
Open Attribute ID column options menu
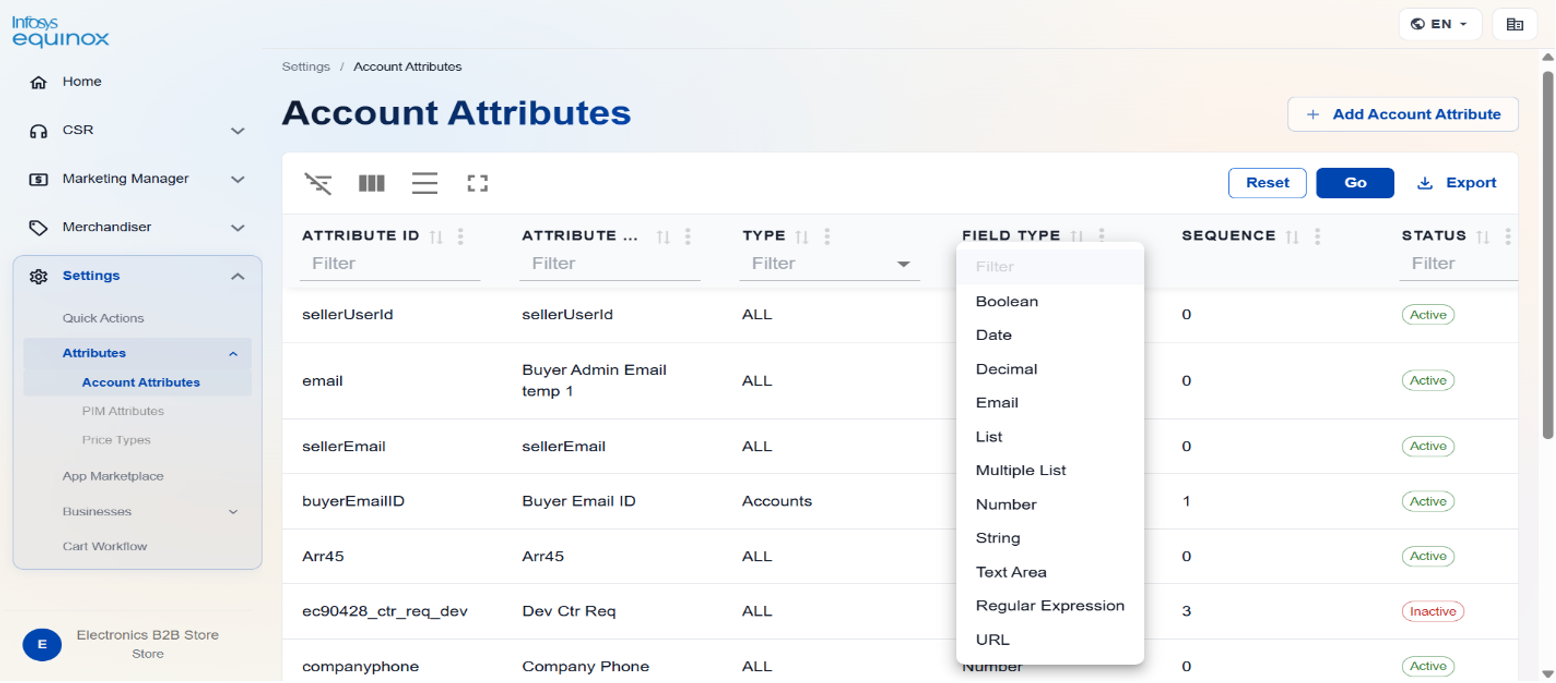461,237
